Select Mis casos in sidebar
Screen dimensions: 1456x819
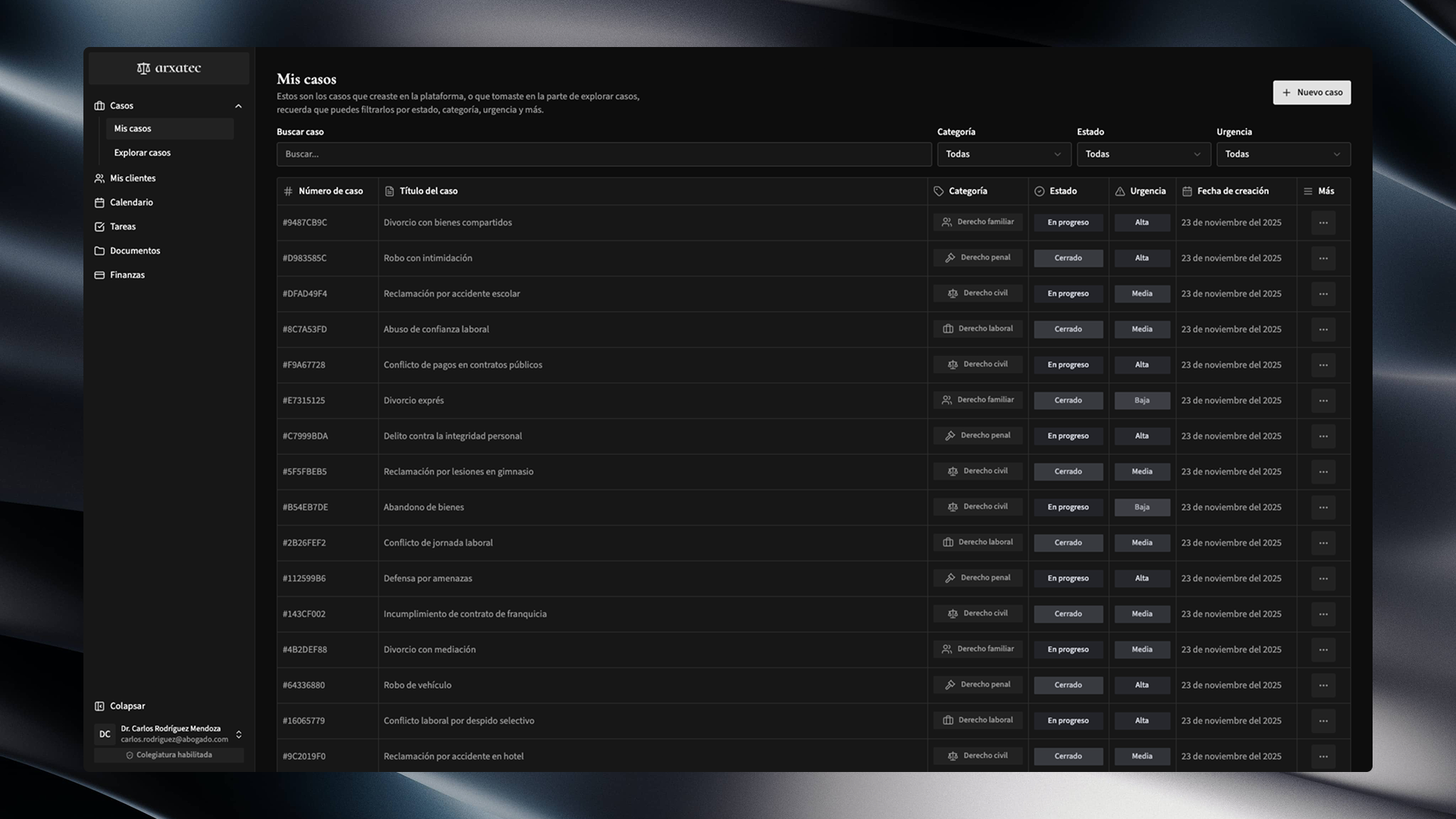[133, 129]
